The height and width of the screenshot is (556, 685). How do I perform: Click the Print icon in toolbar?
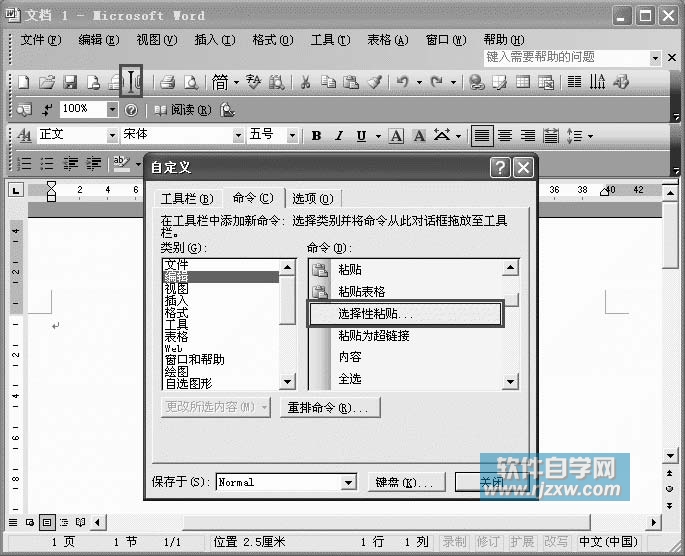pos(167,82)
